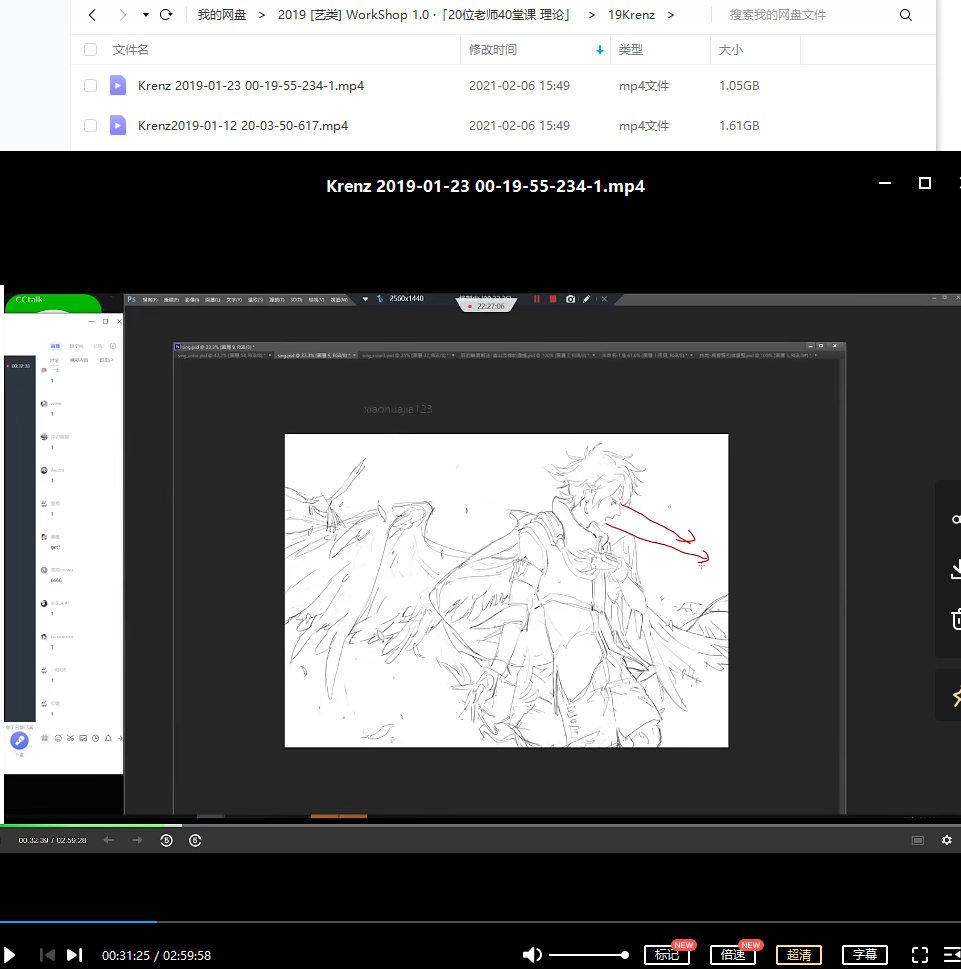Navigate to 我的网盘 via the breadcrumb link

tap(221, 15)
